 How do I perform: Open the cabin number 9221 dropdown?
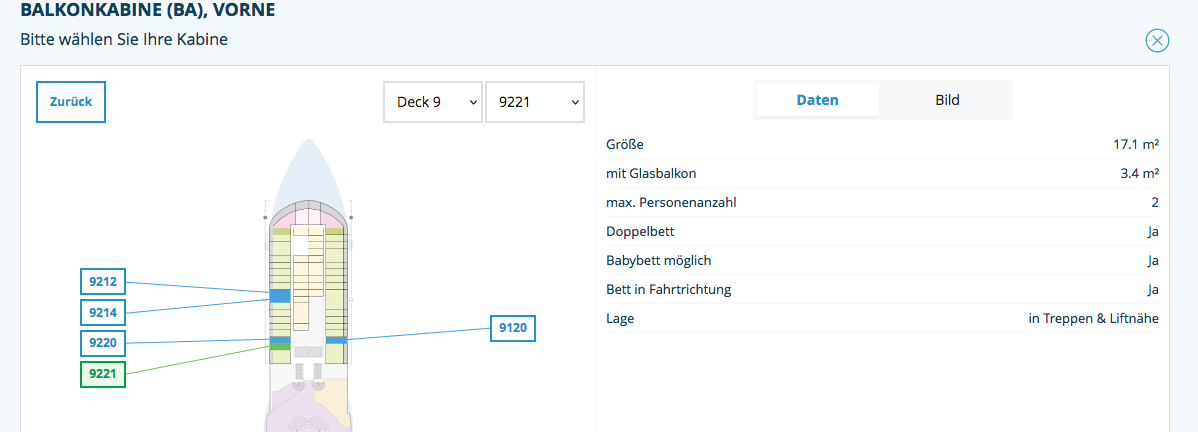click(534, 102)
